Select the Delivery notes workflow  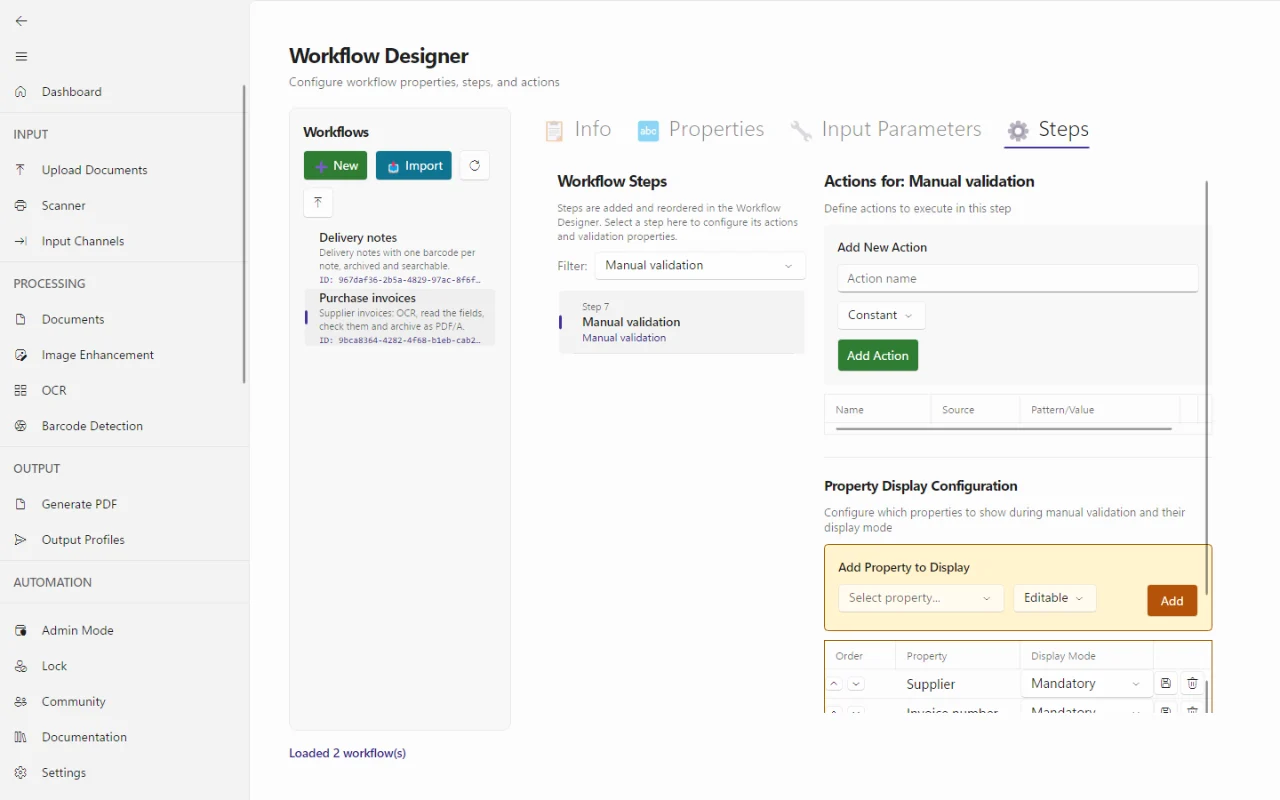pos(400,259)
